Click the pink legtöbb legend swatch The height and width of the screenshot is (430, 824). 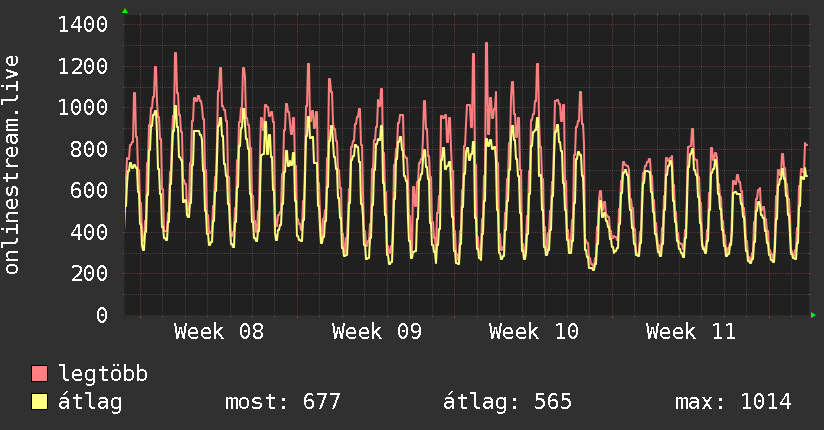(x=39, y=373)
